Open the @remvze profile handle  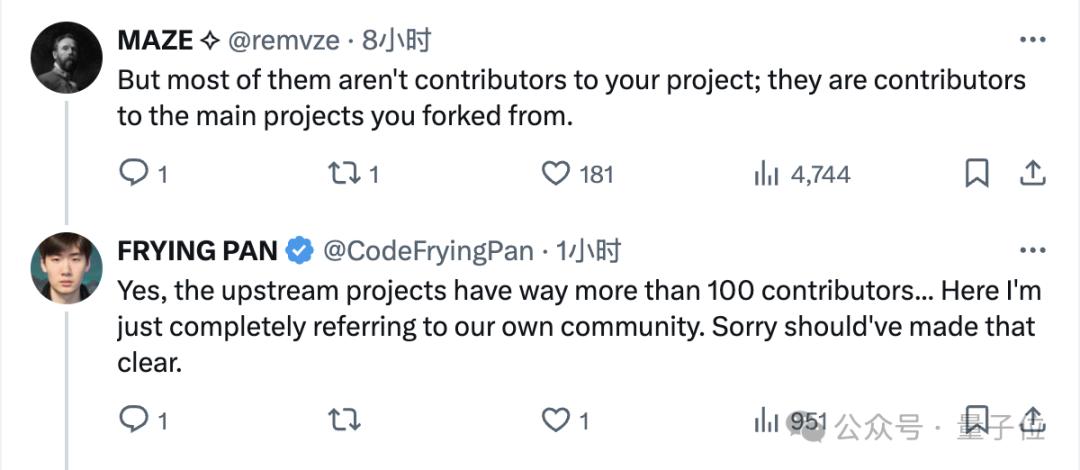click(285, 41)
